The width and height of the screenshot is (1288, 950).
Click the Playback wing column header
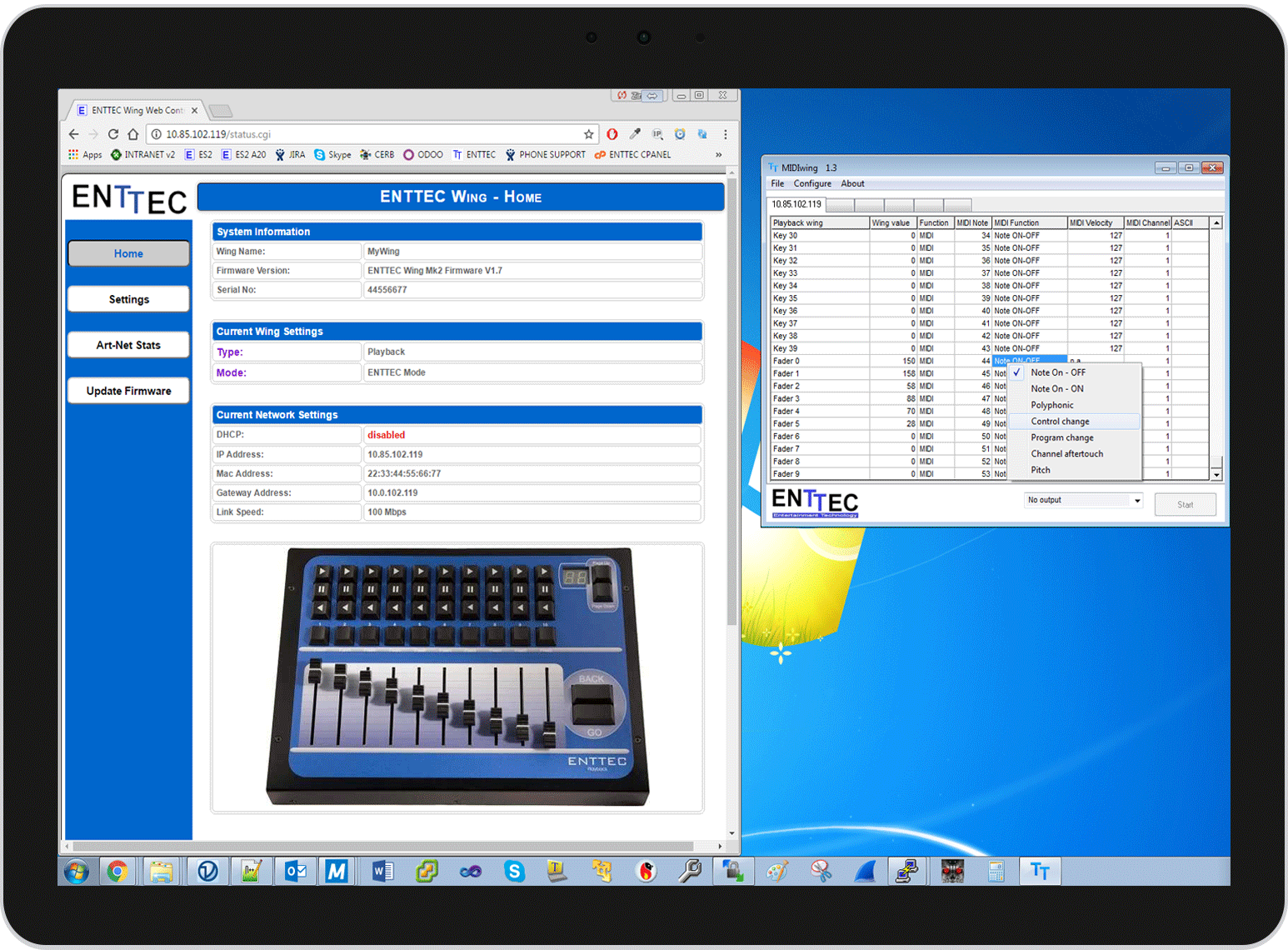820,222
